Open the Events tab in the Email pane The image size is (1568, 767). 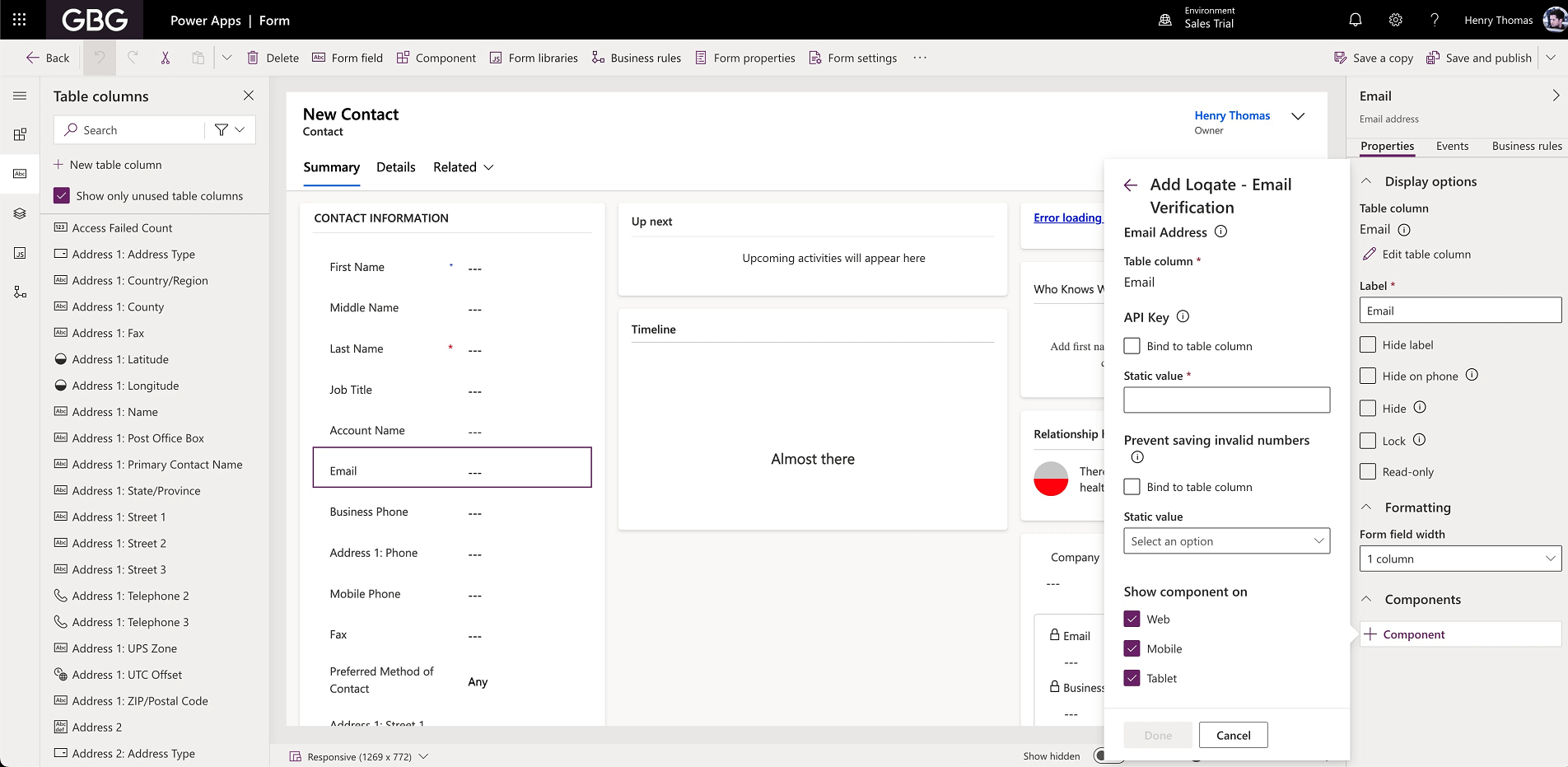coord(1452,146)
